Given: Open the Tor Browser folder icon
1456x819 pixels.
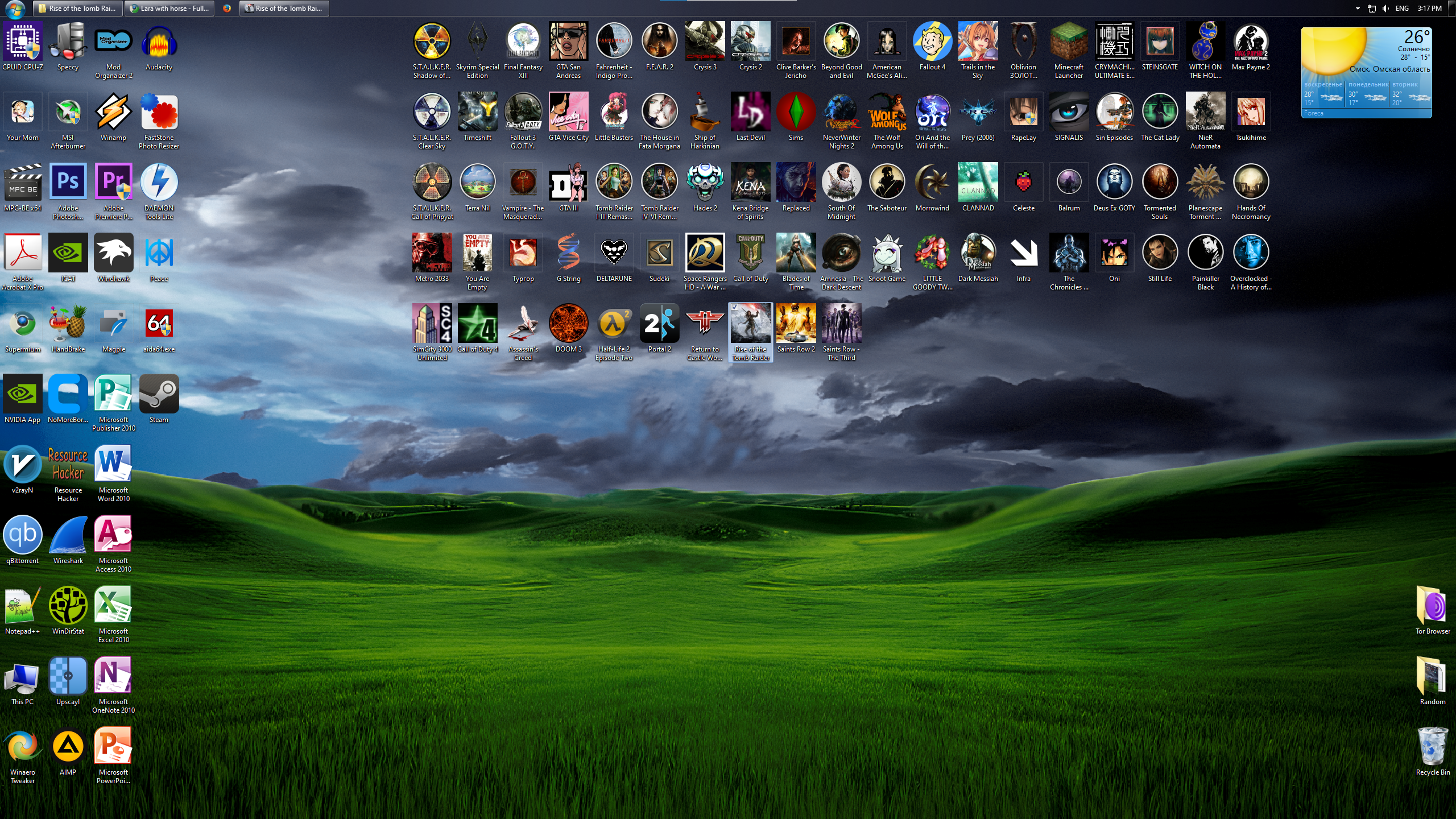Looking at the screenshot, I should tap(1433, 605).
